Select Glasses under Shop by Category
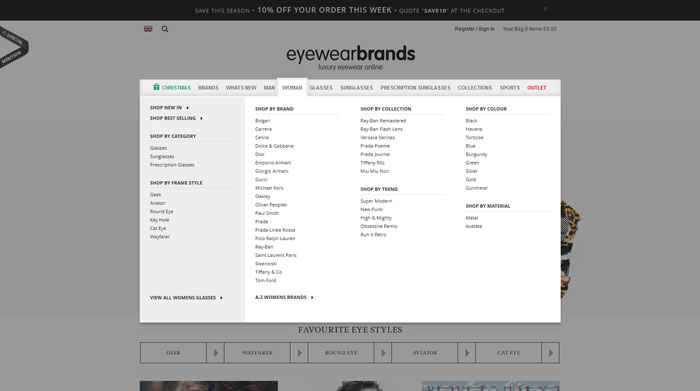Screen dimensions: 700x391 [x=158, y=148]
